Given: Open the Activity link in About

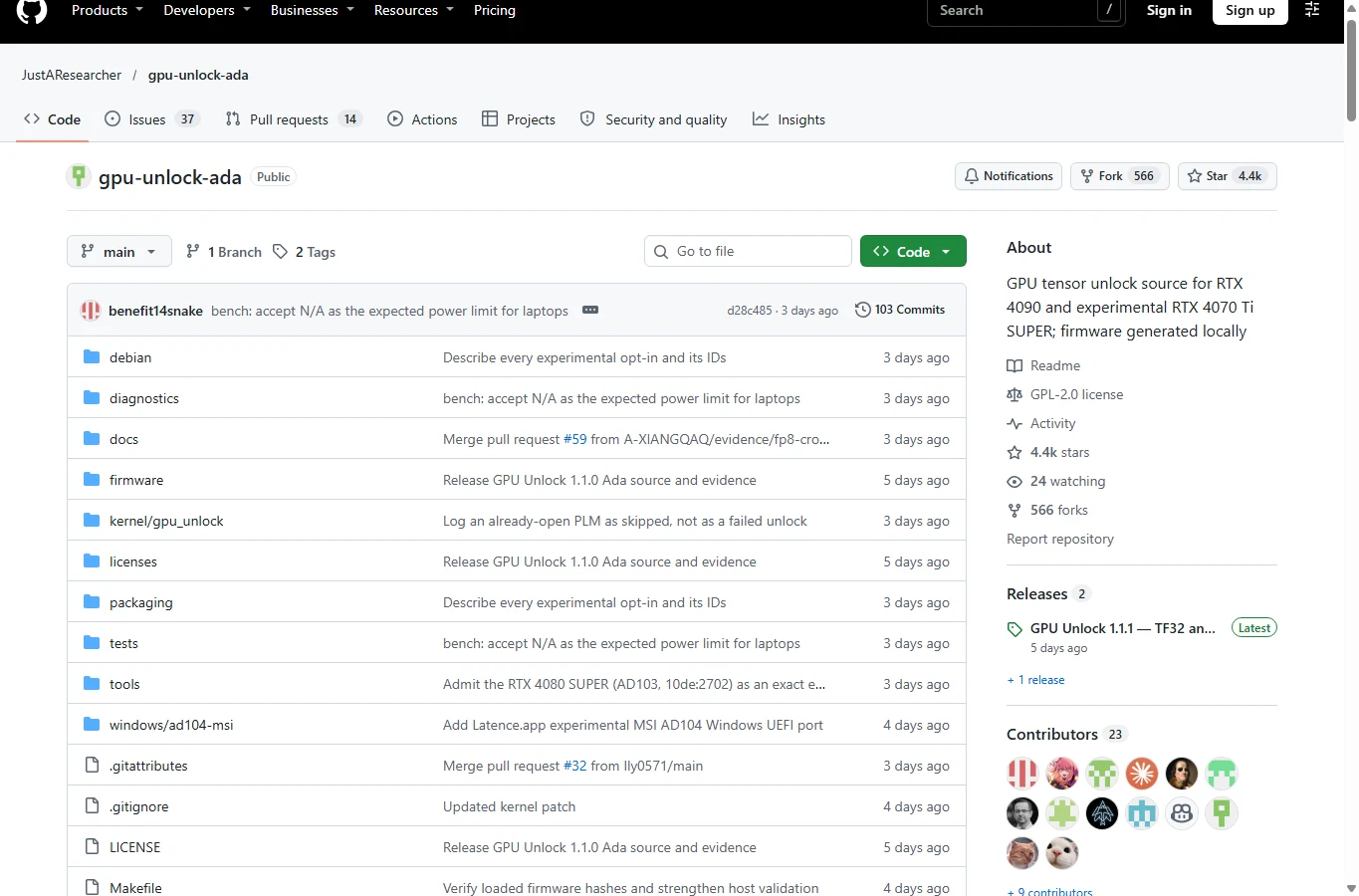Looking at the screenshot, I should point(1041,423).
